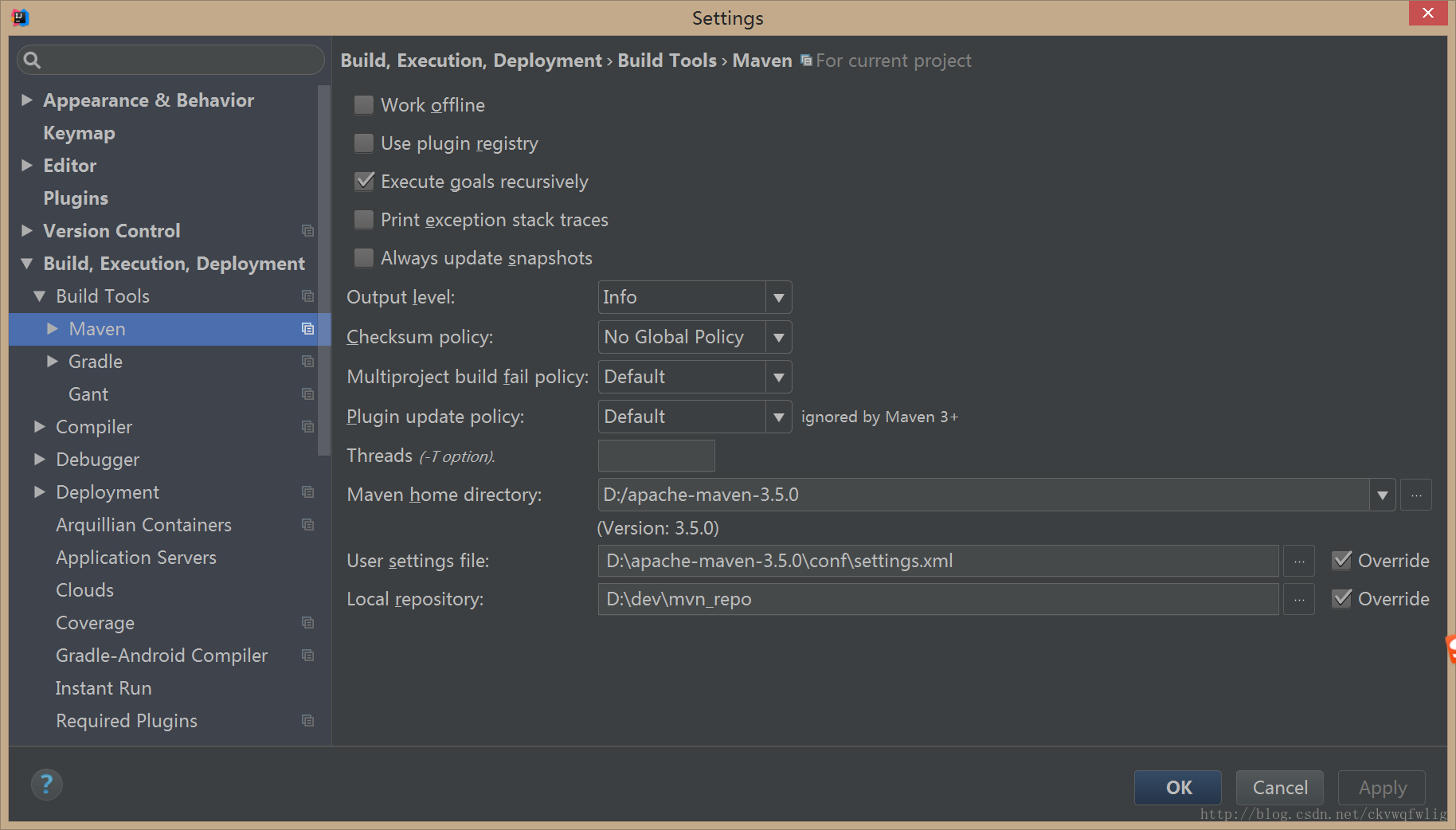Open Maven home directory dropdown arrow
Viewport: 1456px width, 830px height.
[x=1383, y=495]
